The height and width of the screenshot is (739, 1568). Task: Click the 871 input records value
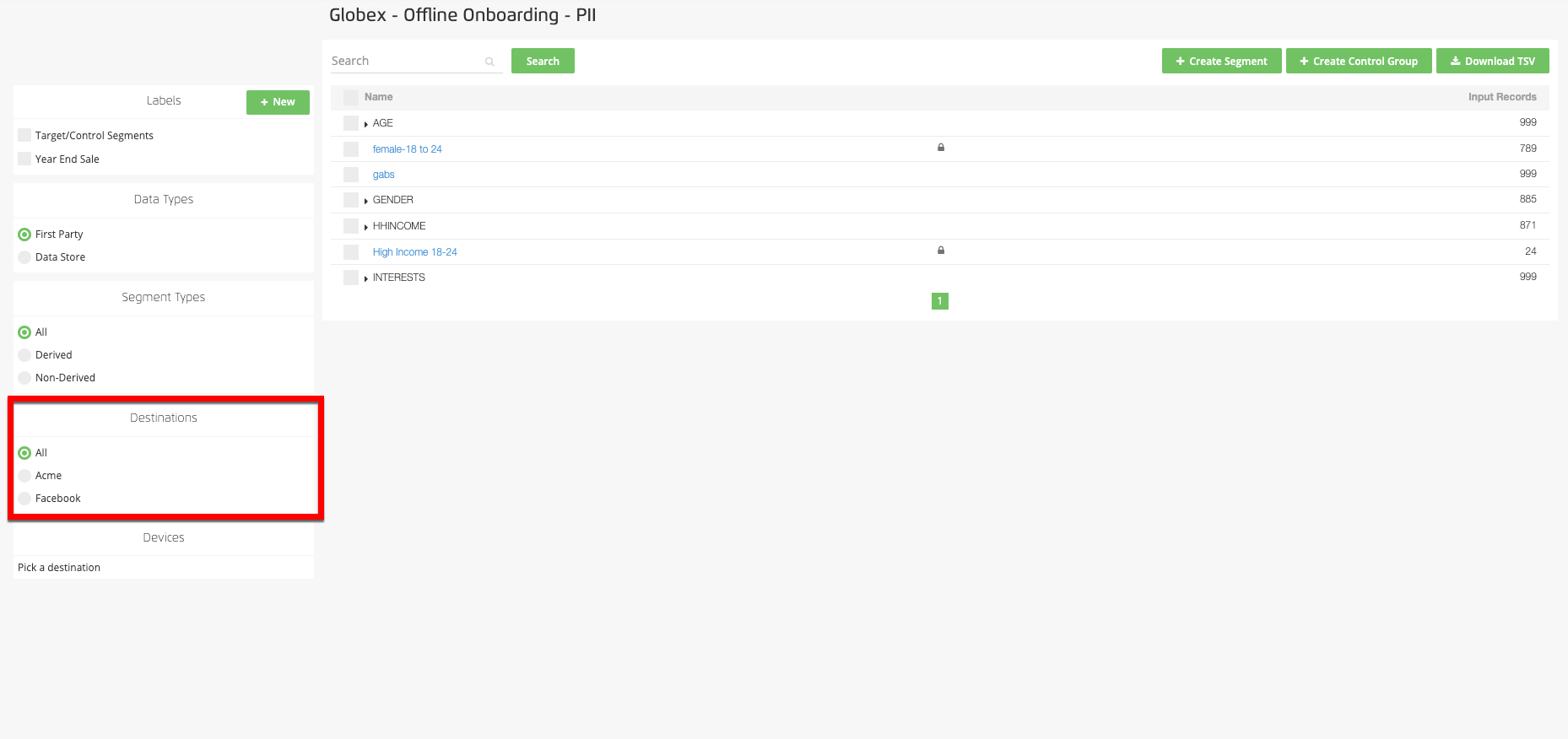pyautogui.click(x=1527, y=225)
